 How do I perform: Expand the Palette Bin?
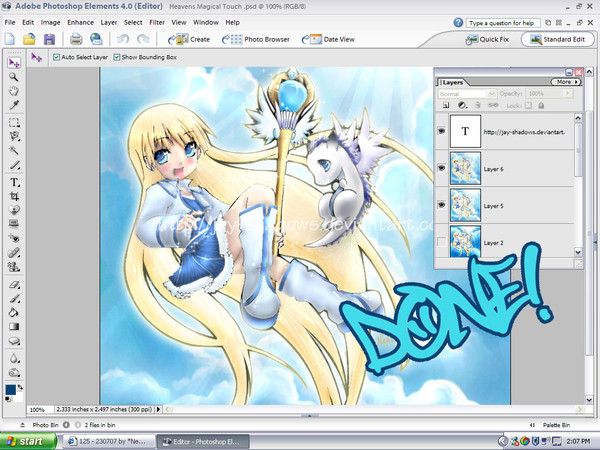pyautogui.click(x=532, y=425)
